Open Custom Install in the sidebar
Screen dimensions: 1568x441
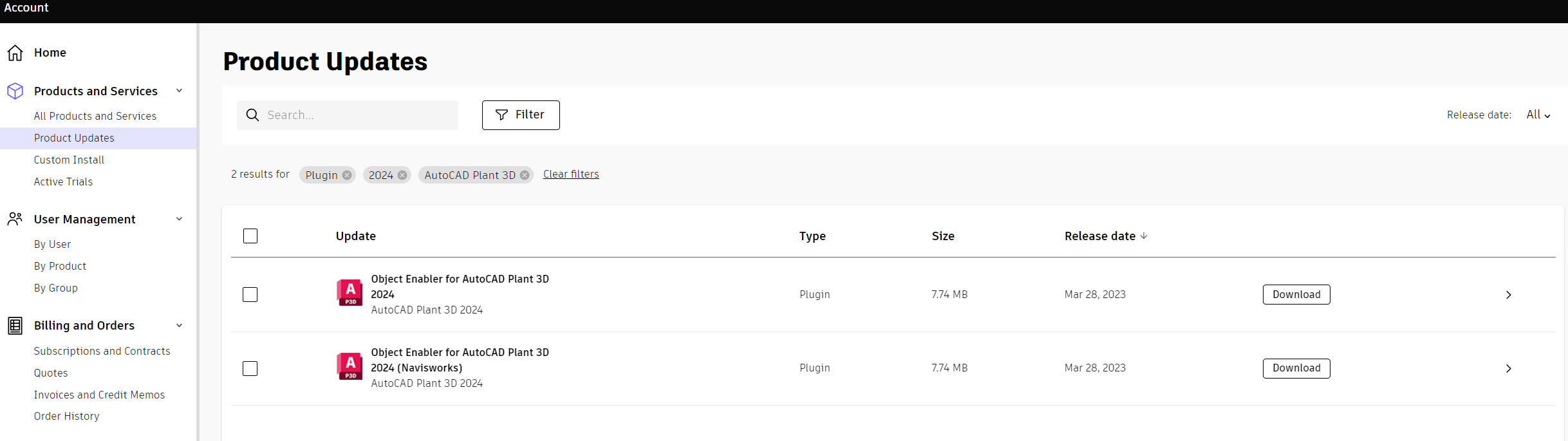point(69,160)
